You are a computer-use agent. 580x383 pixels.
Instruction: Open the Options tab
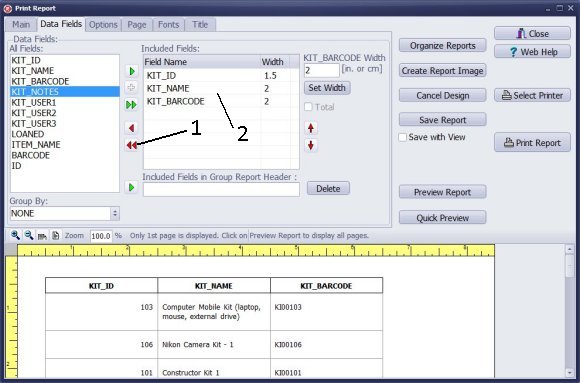point(103,25)
